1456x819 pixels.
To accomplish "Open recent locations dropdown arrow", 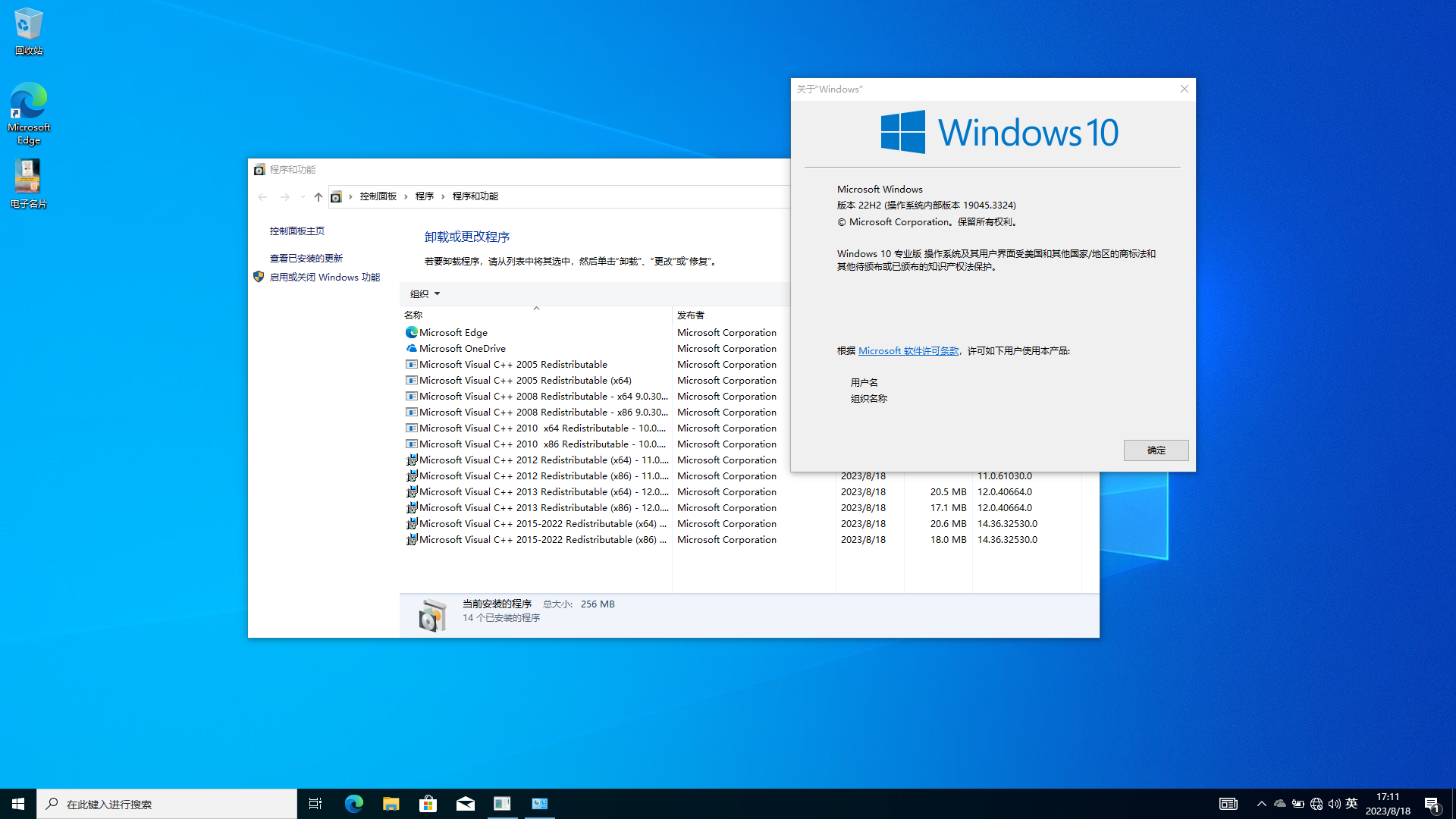I will pos(303,196).
